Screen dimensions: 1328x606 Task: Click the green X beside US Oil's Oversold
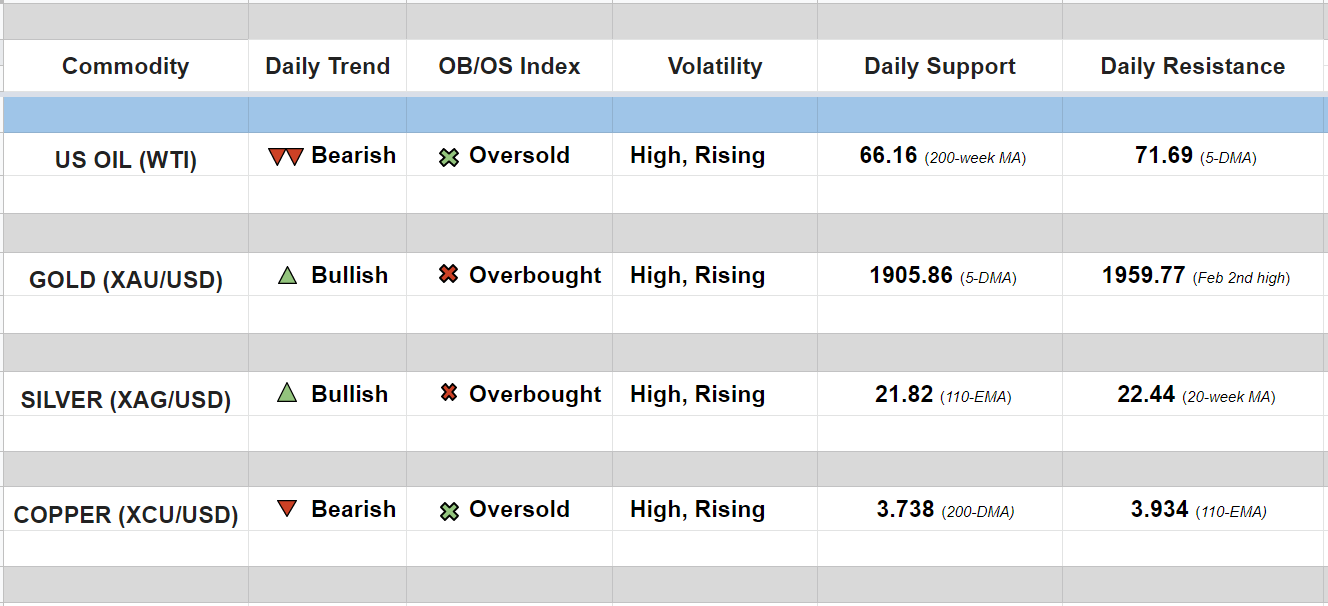[449, 157]
